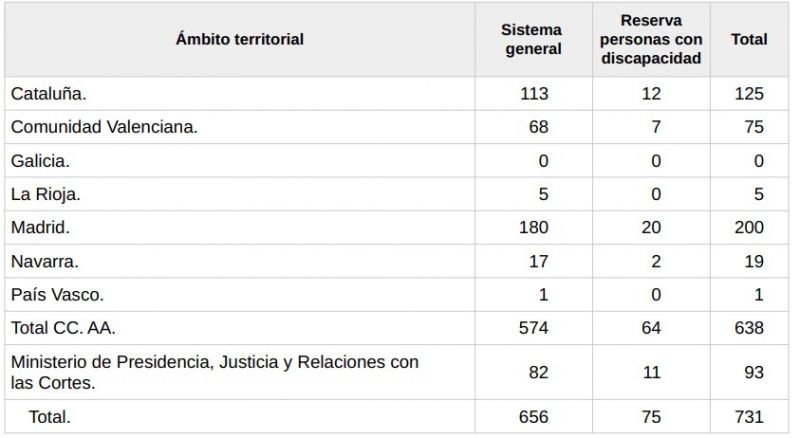Click the Total column header
Image resolution: width=800 pixels, height=438 pixels.
pyautogui.click(x=749, y=39)
